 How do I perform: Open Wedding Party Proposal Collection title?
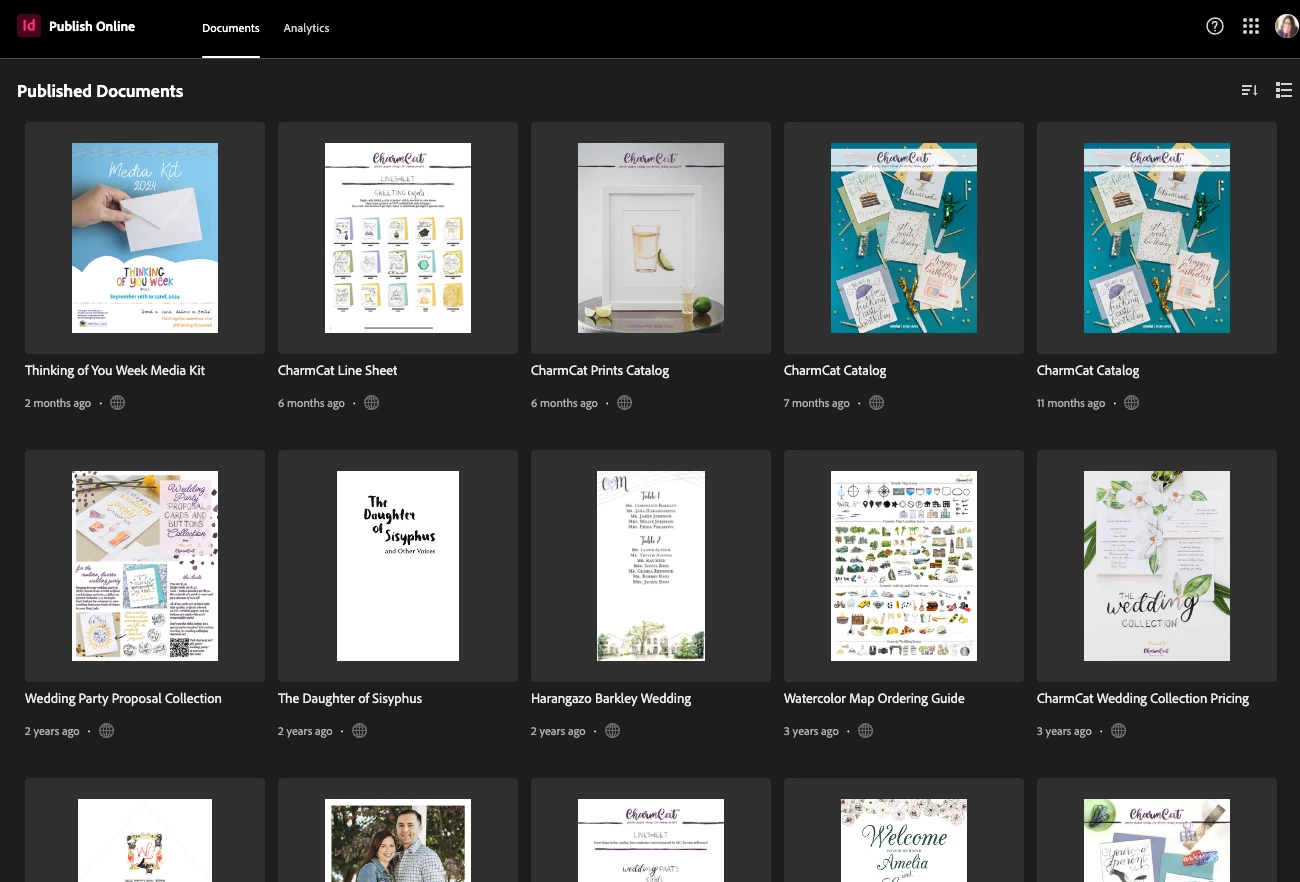(x=123, y=698)
